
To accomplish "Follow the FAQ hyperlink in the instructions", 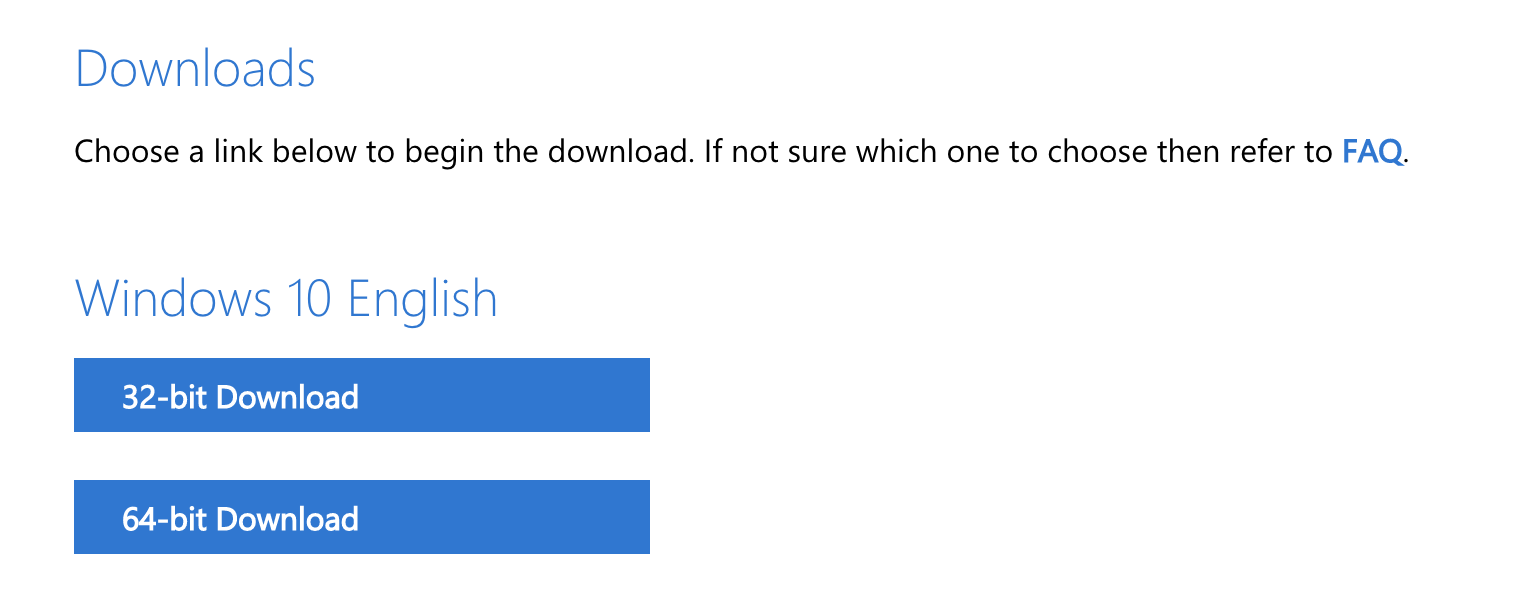I will tap(1372, 152).
